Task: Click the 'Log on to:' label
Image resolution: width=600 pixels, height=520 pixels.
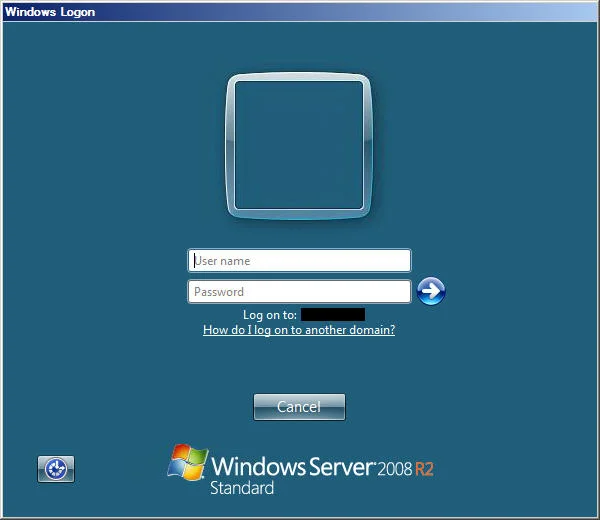Action: pyautogui.click(x=270, y=315)
